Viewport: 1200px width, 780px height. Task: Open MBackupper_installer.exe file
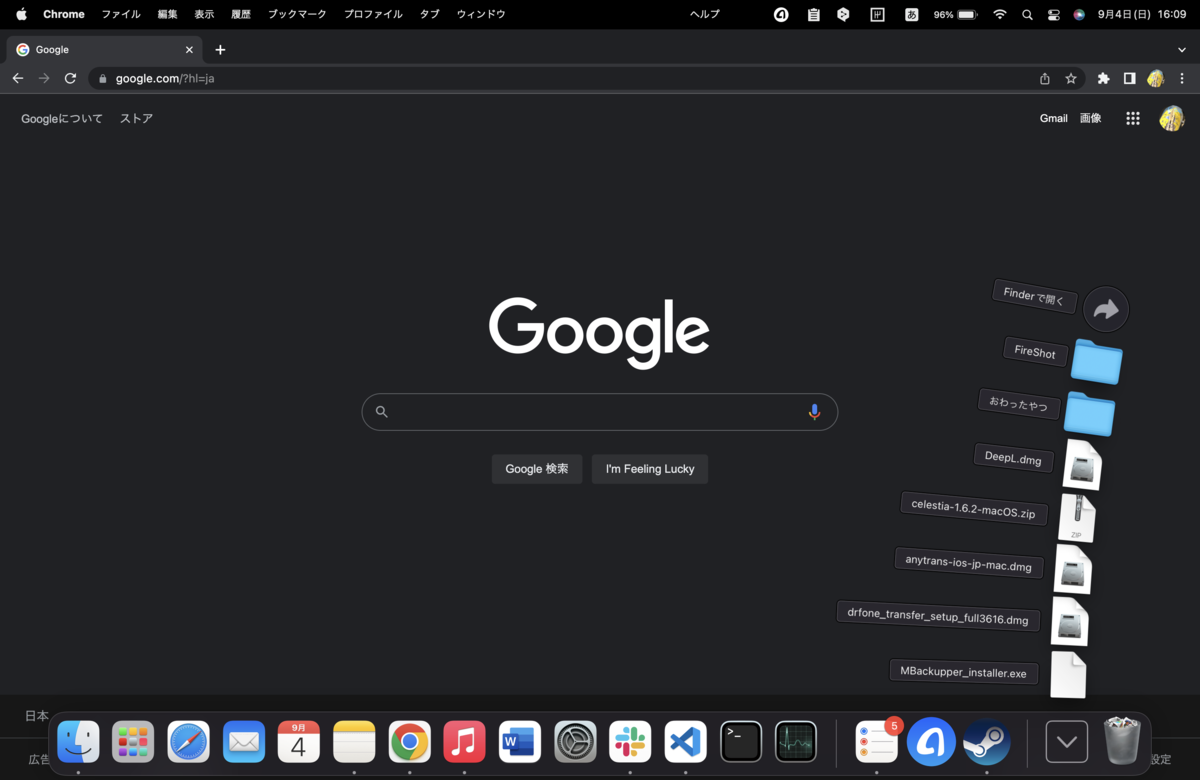coord(1068,675)
